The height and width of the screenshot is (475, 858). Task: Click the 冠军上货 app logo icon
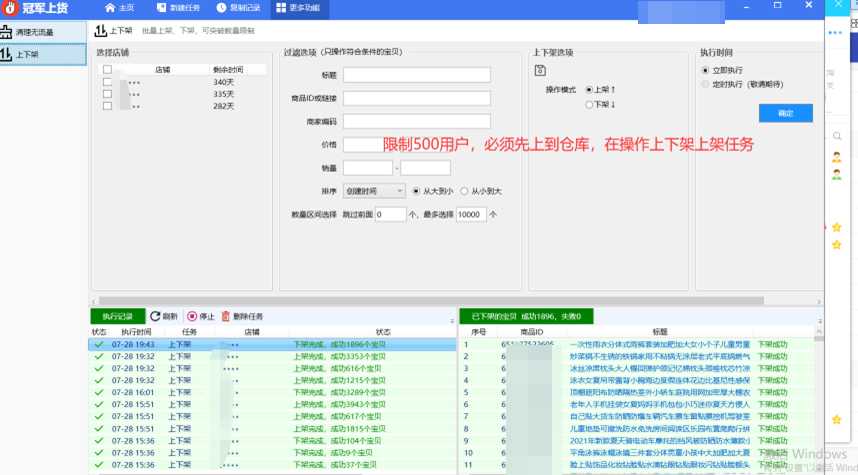11,8
